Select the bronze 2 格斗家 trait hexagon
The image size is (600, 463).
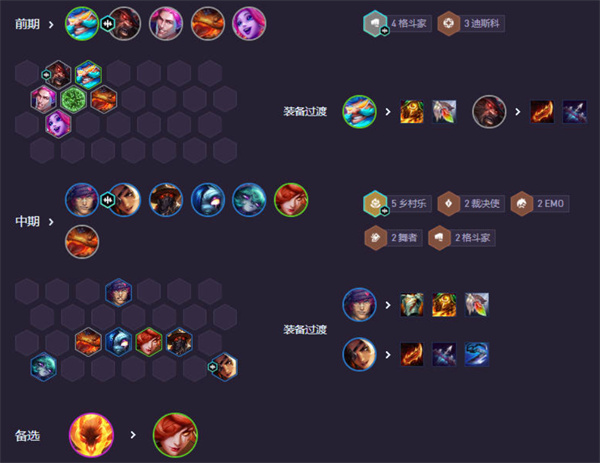pyautogui.click(x=439, y=238)
